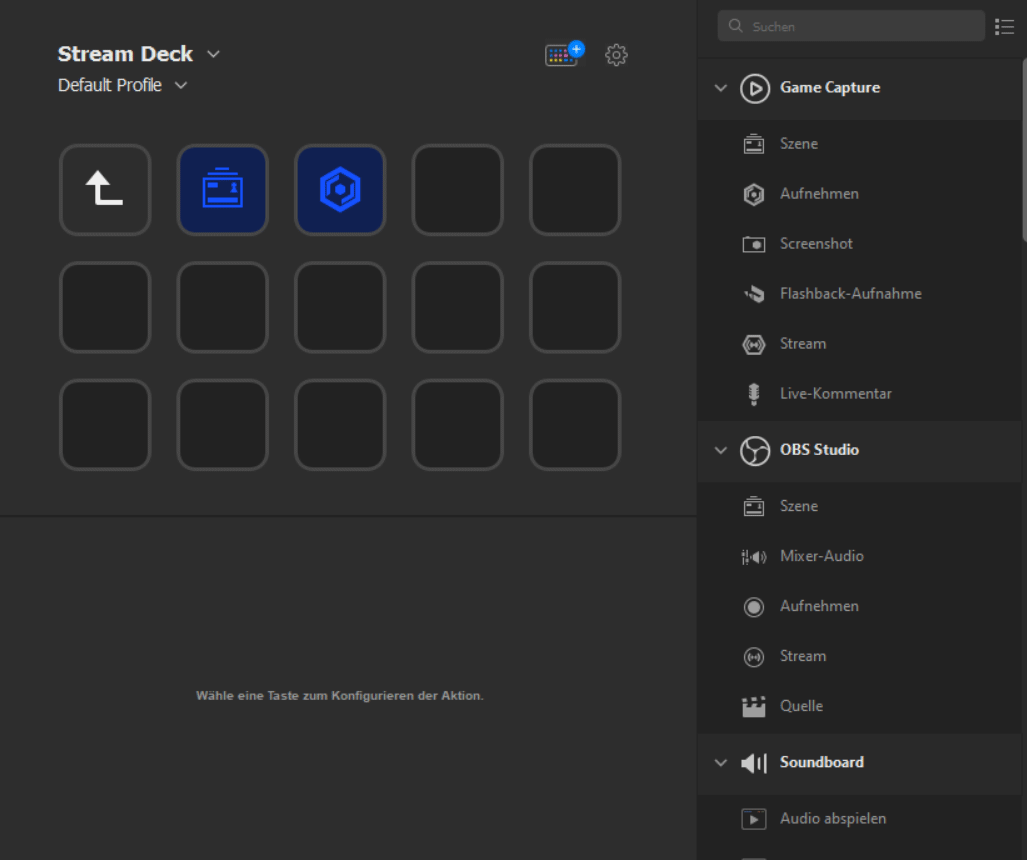
Task: Open Stream Deck store keyboard icon
Action: [563, 55]
